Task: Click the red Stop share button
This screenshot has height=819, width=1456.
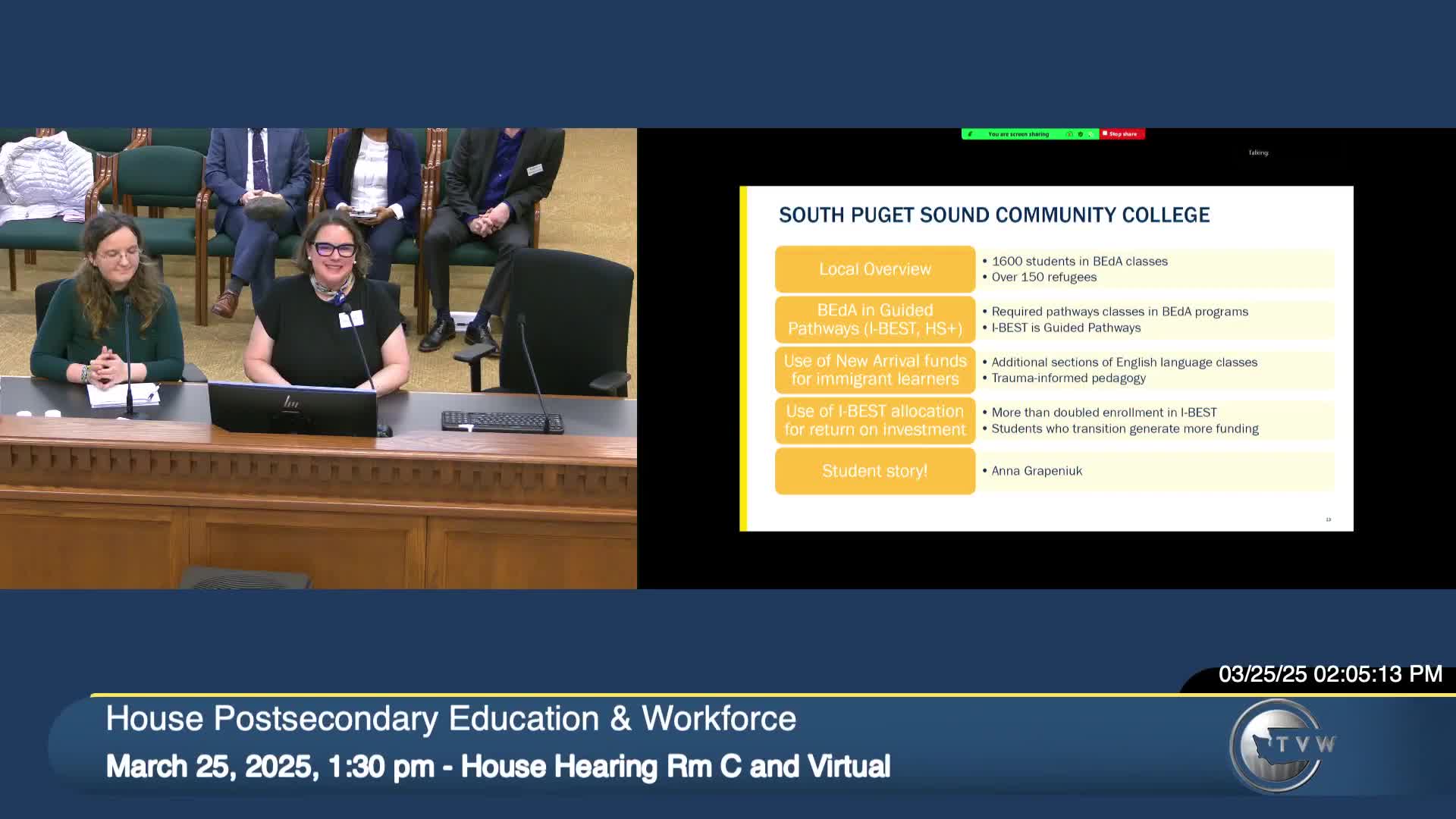Action: 1122,134
